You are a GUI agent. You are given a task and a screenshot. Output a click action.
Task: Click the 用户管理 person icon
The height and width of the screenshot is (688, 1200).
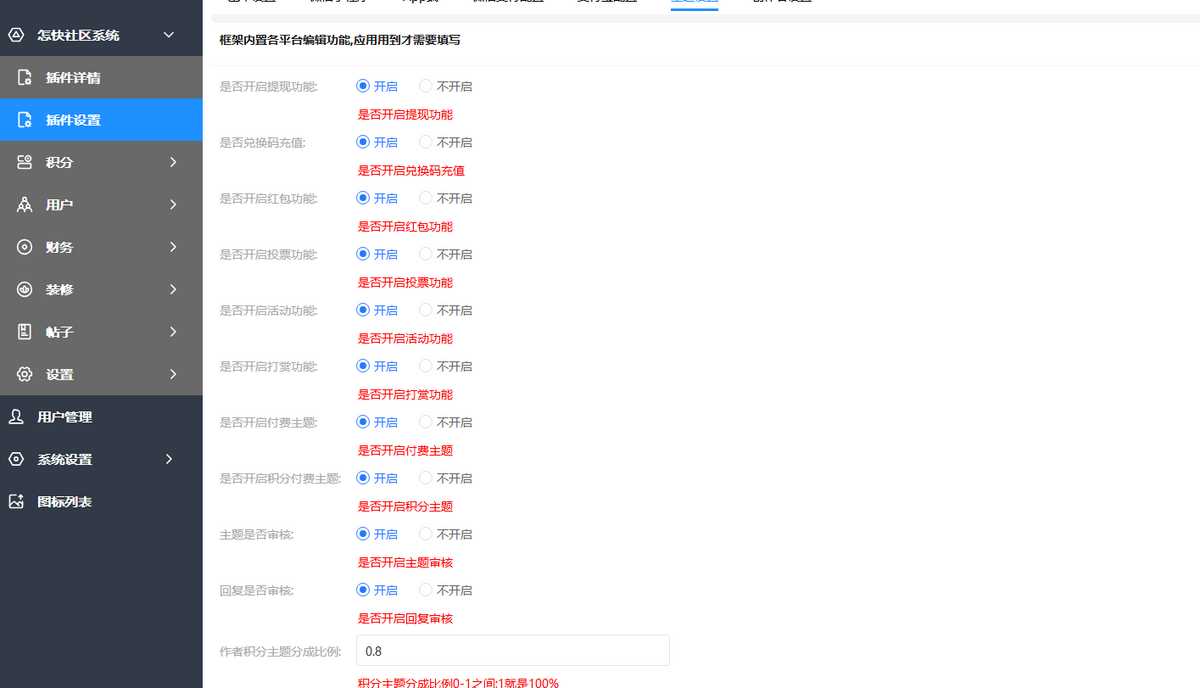click(x=16, y=417)
